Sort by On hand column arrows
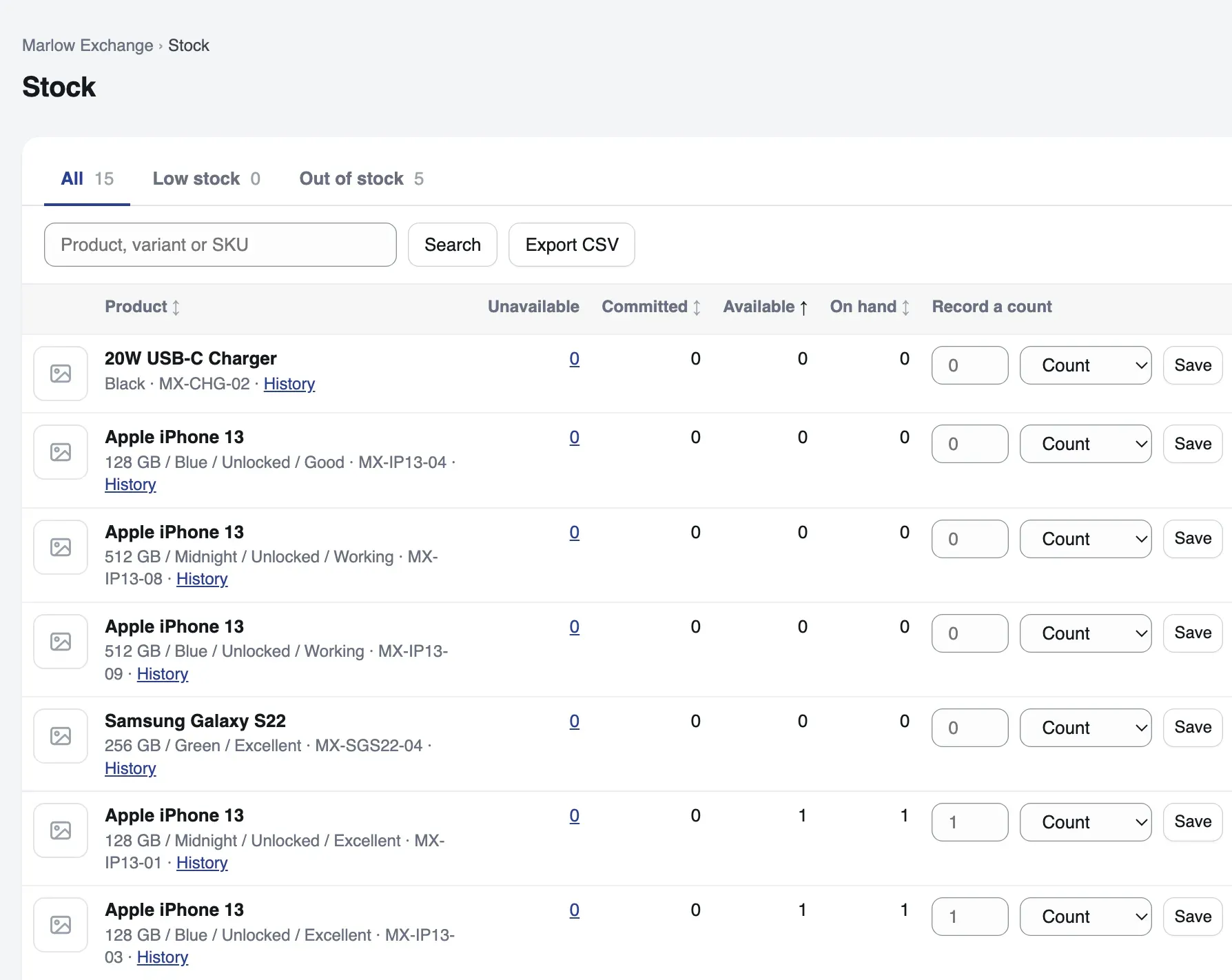1232x980 pixels. [x=905, y=307]
